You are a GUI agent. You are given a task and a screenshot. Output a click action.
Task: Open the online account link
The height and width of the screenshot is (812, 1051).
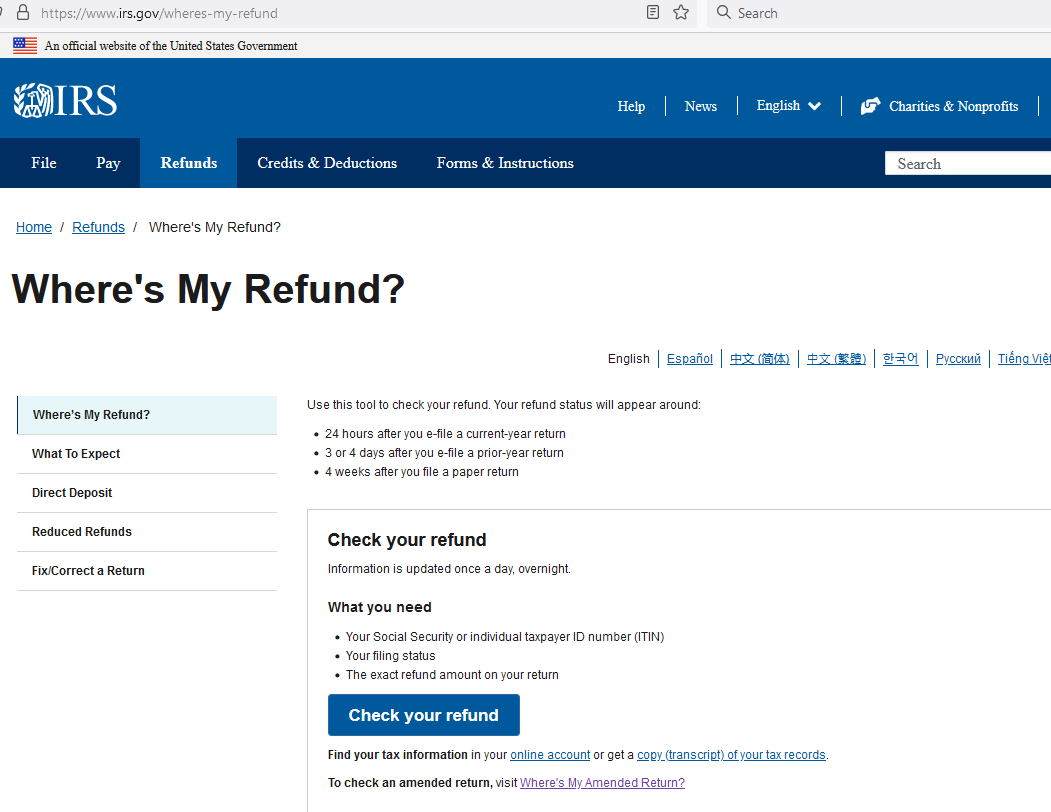click(x=550, y=755)
